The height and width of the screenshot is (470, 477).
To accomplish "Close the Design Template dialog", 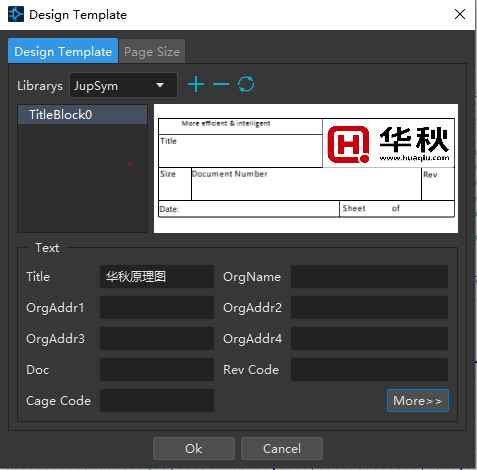I will tap(460, 14).
